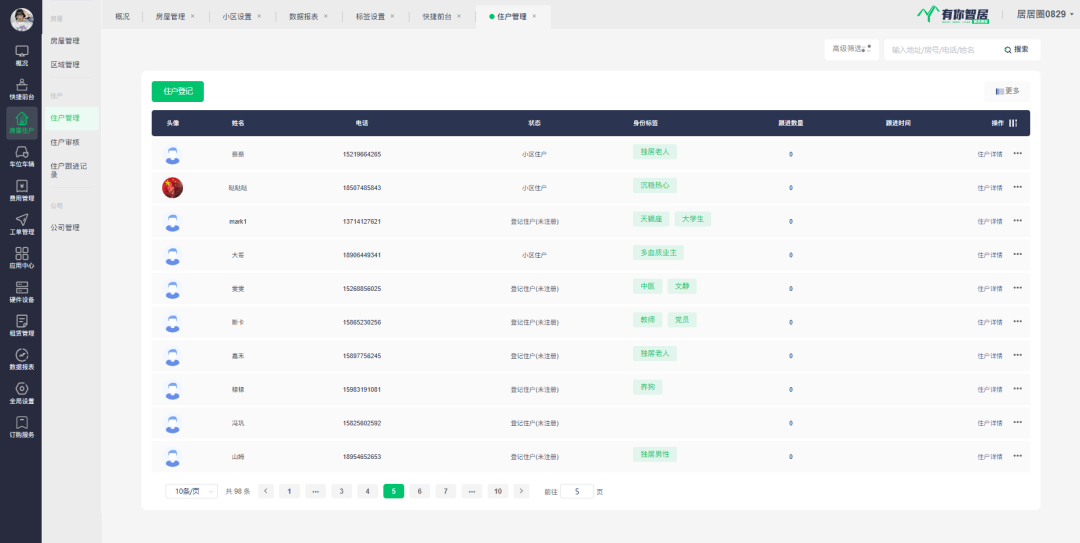Viewport: 1080px width, 543px height.
Task: Go to 工单管理 in the sidebar
Action: (21, 224)
